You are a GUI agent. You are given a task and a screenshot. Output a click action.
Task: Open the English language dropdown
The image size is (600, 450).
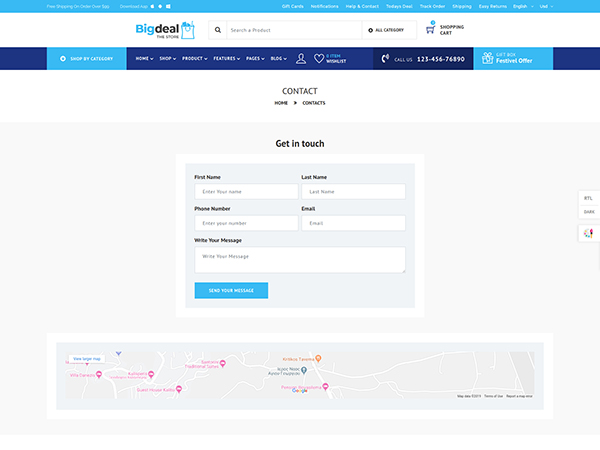pos(522,6)
